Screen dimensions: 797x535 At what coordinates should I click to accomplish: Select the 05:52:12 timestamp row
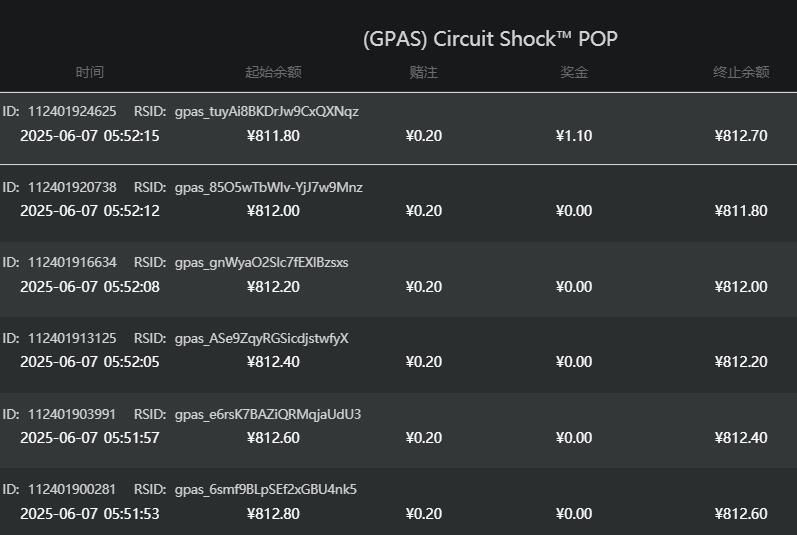coord(90,211)
